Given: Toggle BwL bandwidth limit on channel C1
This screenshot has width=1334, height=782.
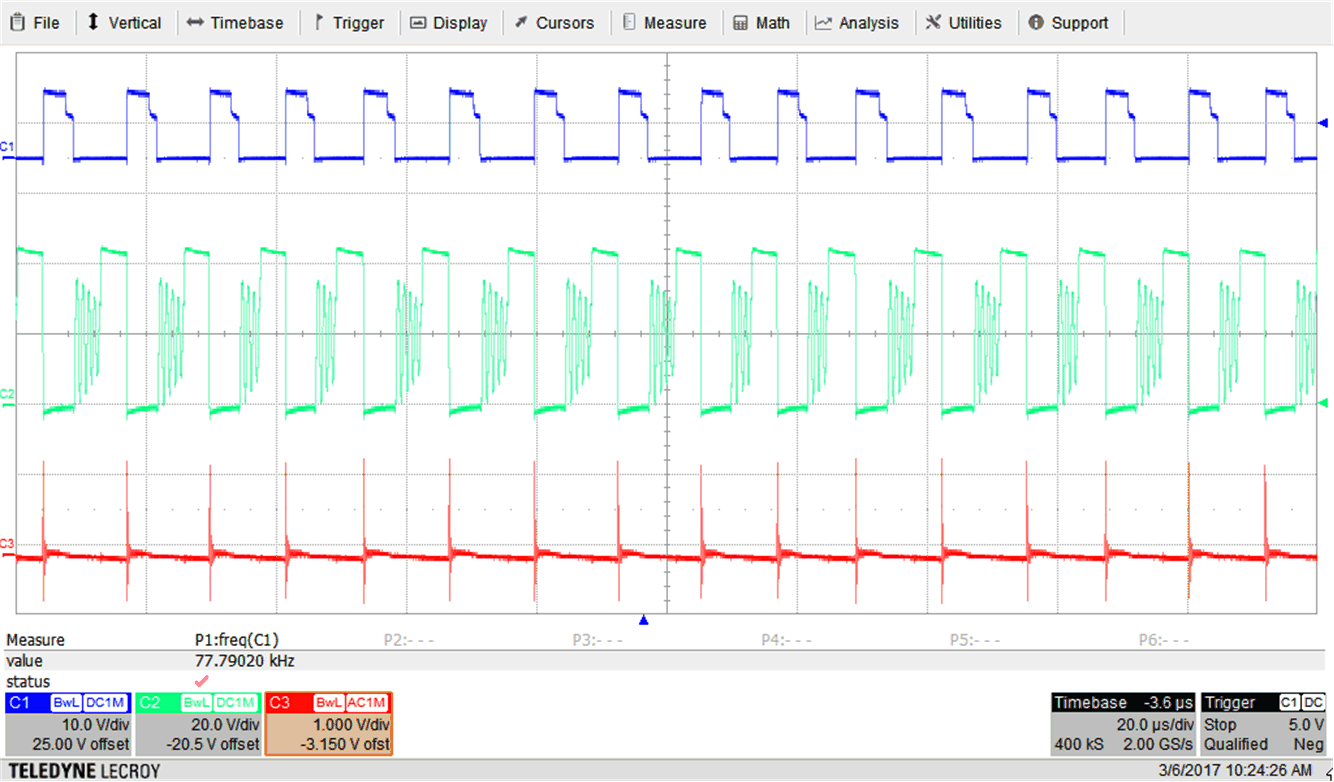Looking at the screenshot, I should click(x=66, y=702).
